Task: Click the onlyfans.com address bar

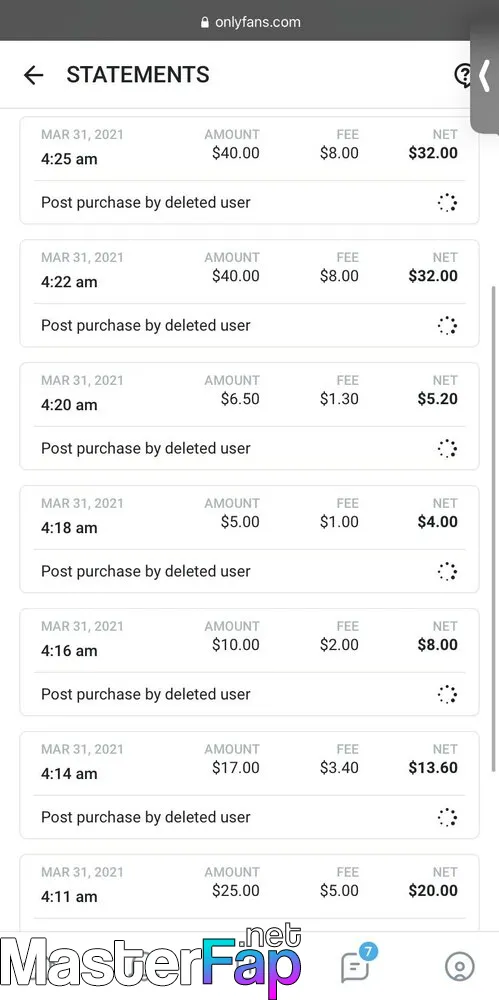Action: (250, 22)
